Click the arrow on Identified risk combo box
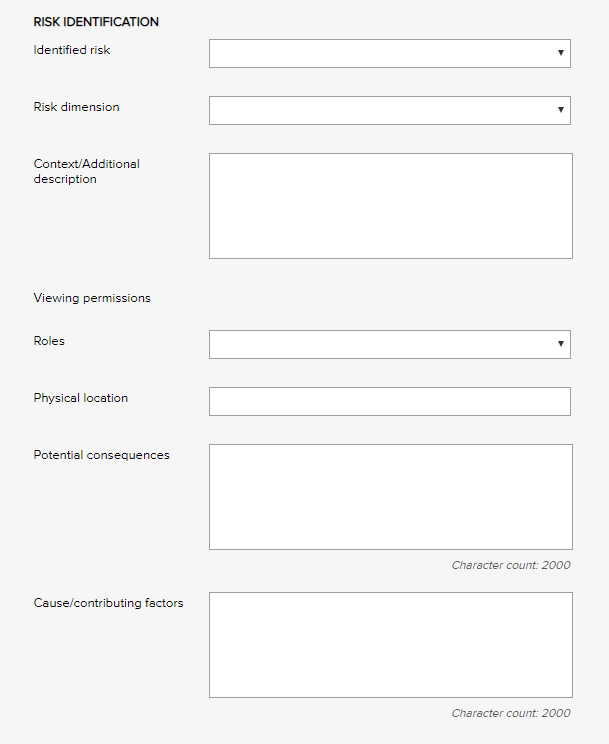Image resolution: width=609 pixels, height=744 pixels. [x=561, y=54]
